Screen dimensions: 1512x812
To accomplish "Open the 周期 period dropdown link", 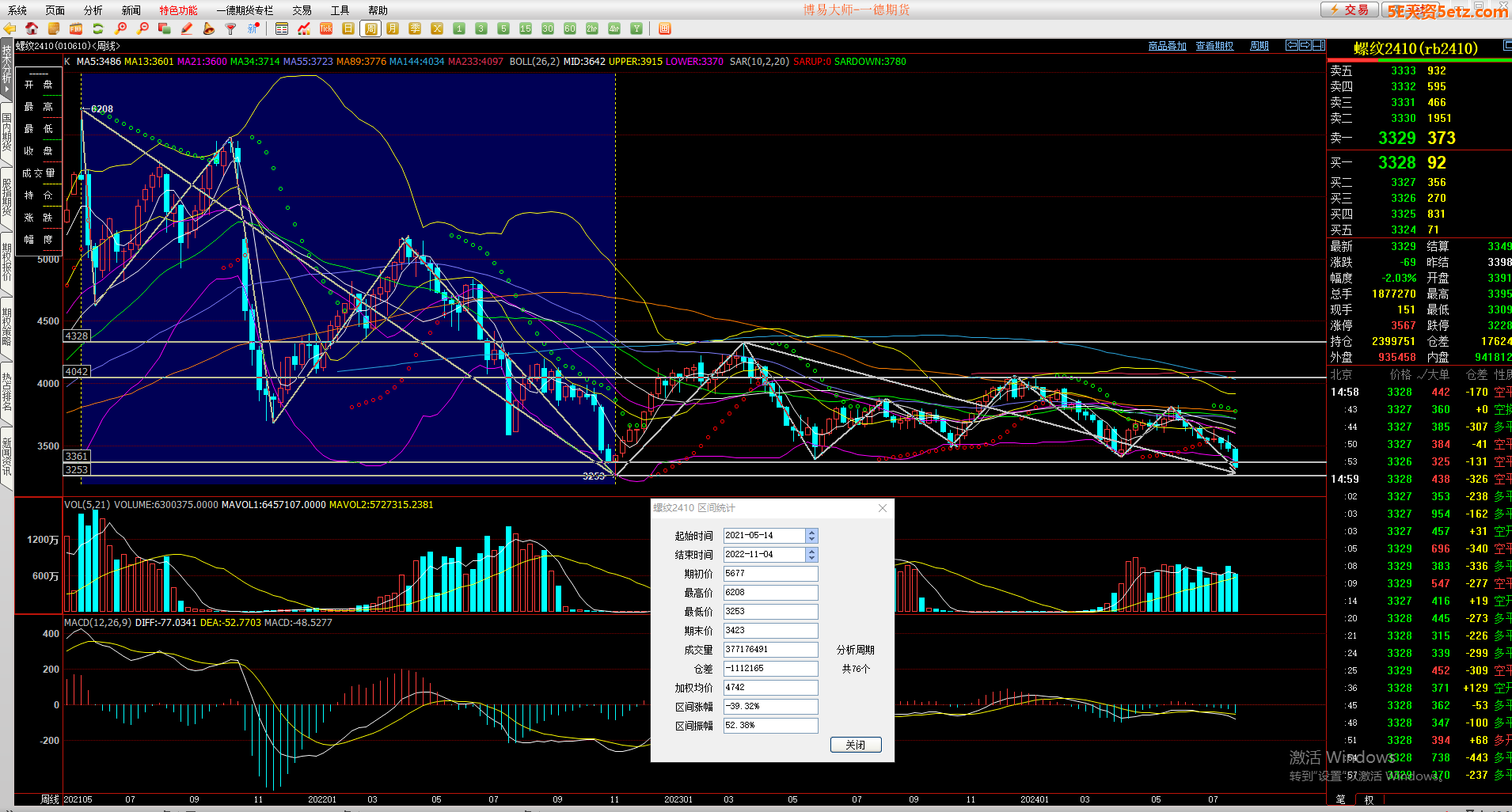I will (x=1259, y=46).
